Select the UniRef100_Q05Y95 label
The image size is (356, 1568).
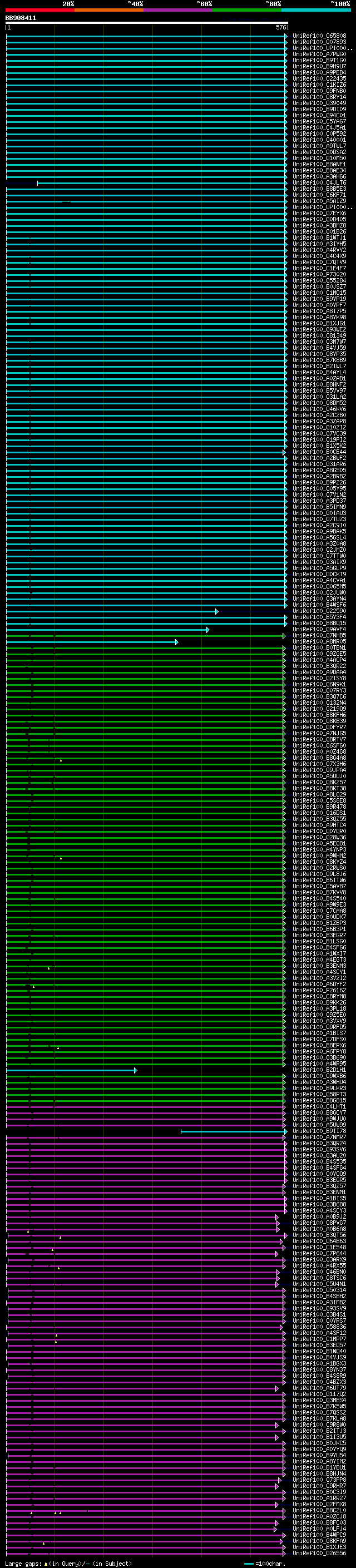319,488
